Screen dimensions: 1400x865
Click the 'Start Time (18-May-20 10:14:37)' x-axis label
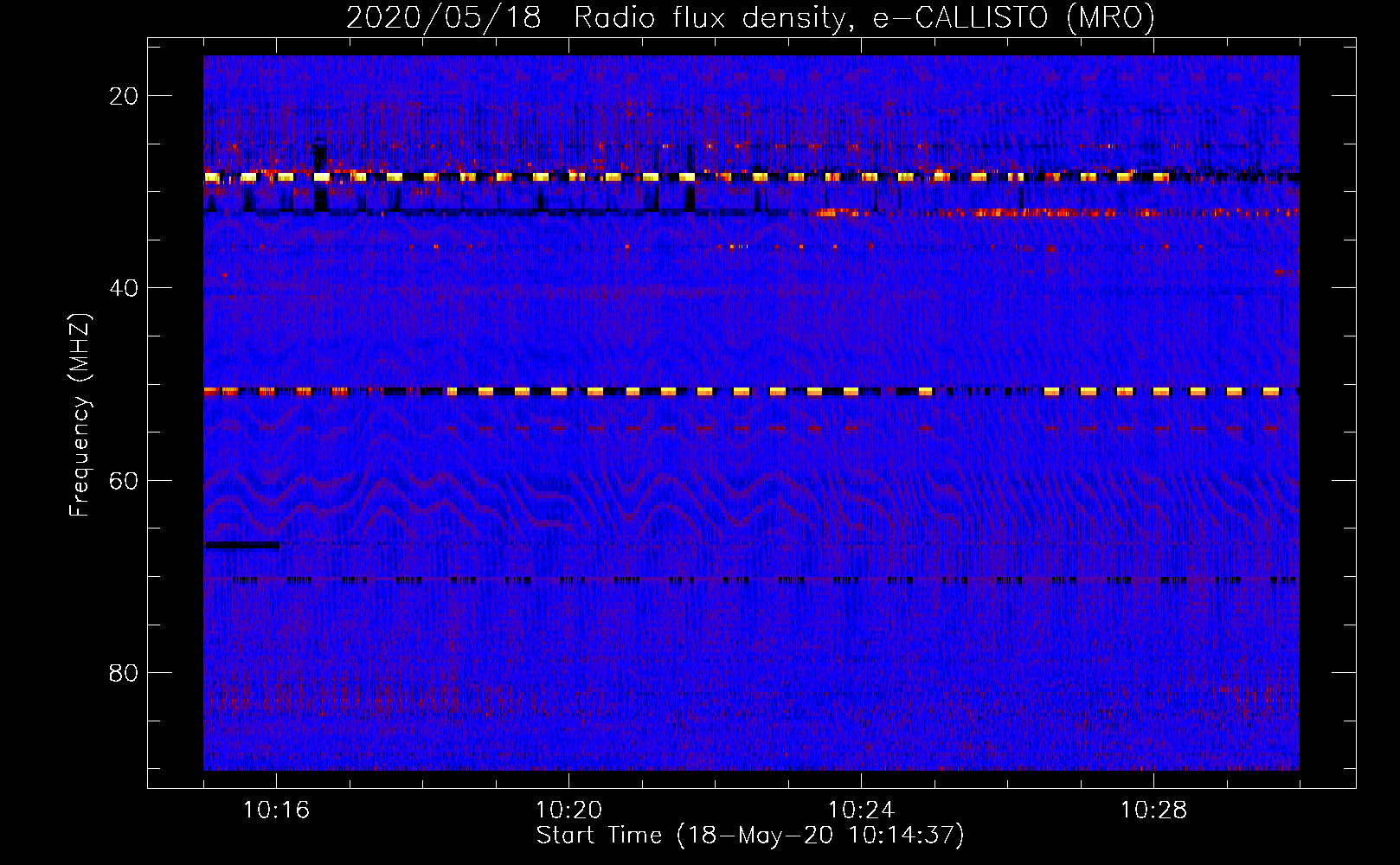click(750, 836)
